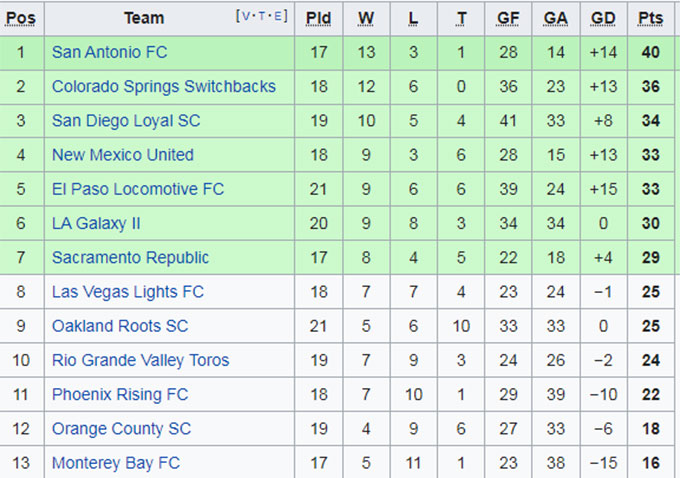Visit the Oakland Roots SC link
680x478 pixels.
(x=119, y=326)
